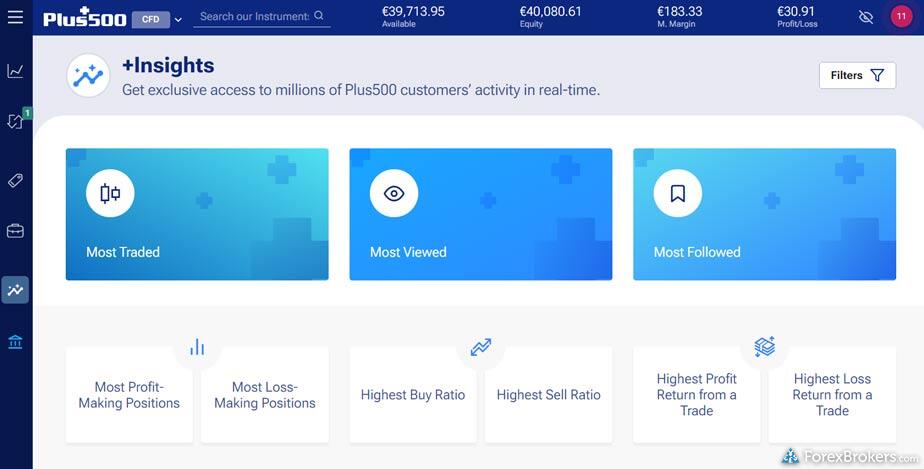924x469 pixels.
Task: Open the bank funds icon
Action: (15, 343)
